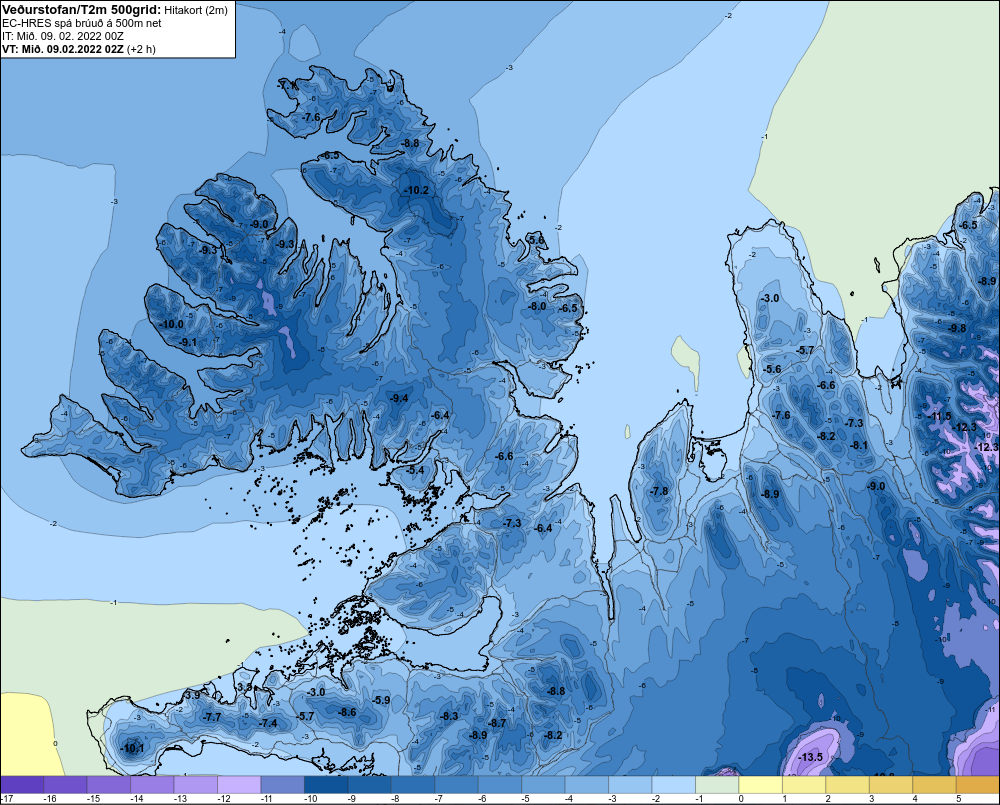Click the -8.0 temperature label

coord(538,306)
